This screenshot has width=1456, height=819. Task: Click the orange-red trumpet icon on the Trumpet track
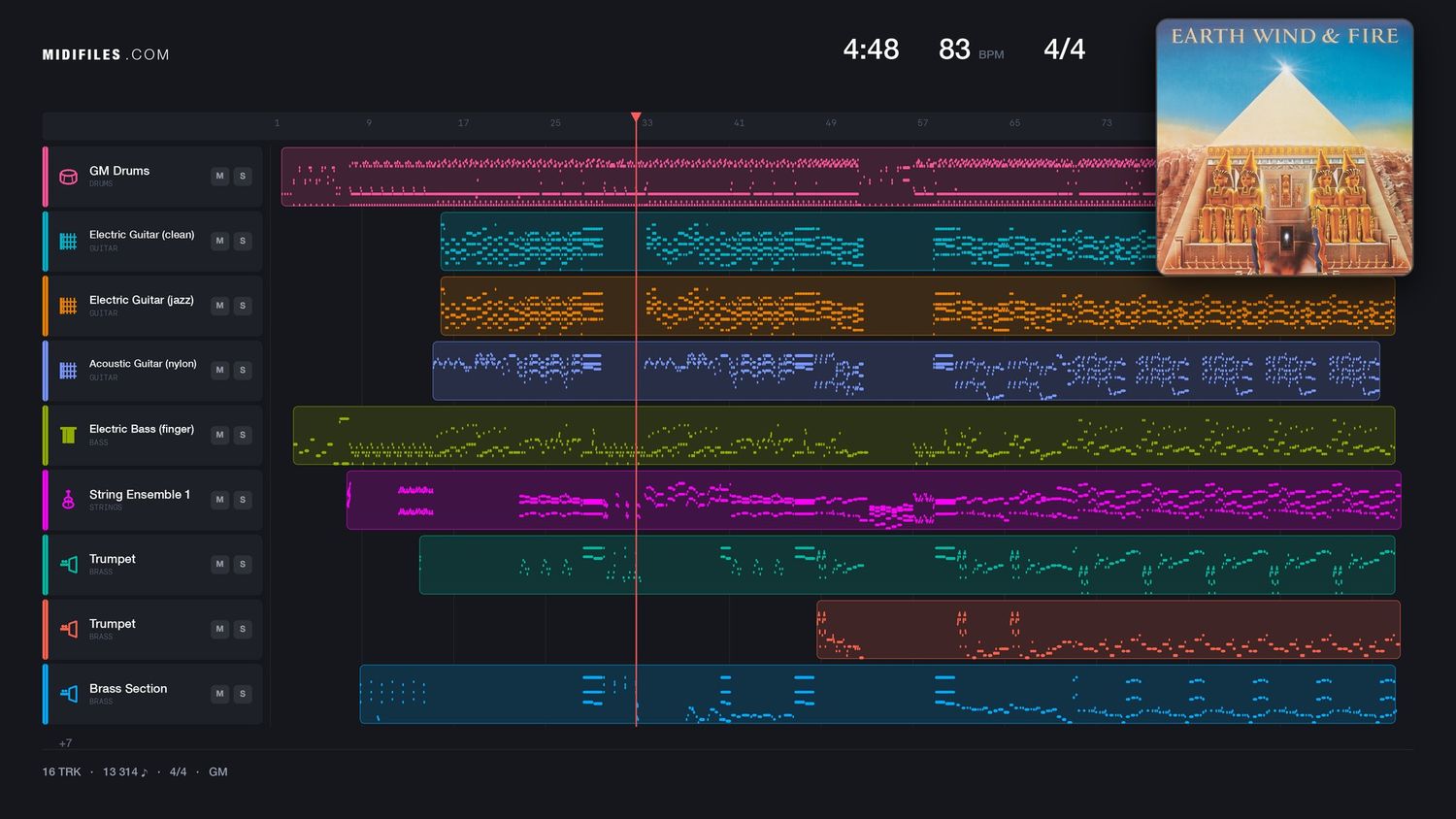pyautogui.click(x=68, y=629)
